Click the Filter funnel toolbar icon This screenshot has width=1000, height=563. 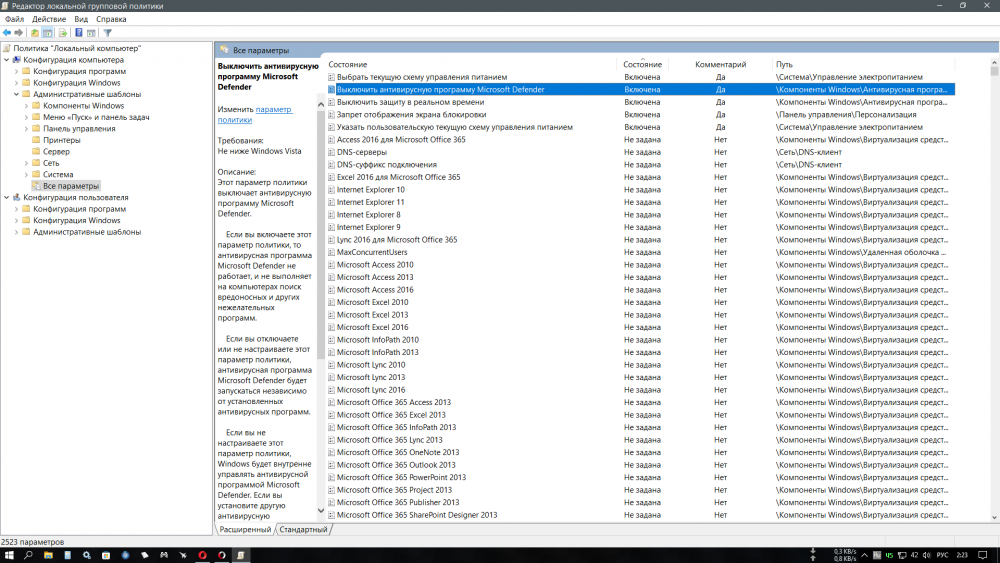coord(108,33)
